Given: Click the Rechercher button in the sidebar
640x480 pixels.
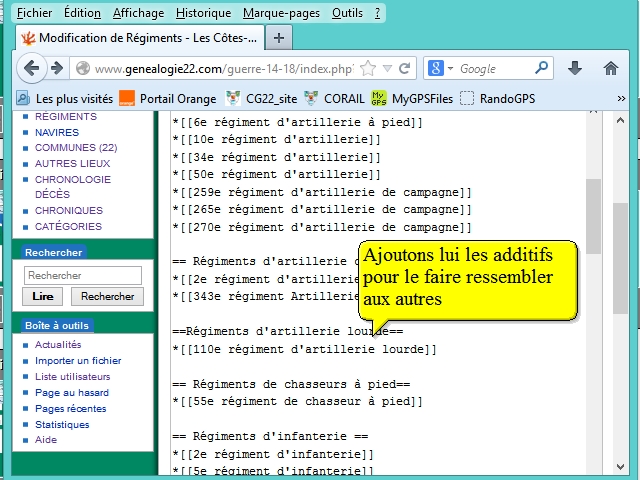Looking at the screenshot, I should click(x=107, y=296).
